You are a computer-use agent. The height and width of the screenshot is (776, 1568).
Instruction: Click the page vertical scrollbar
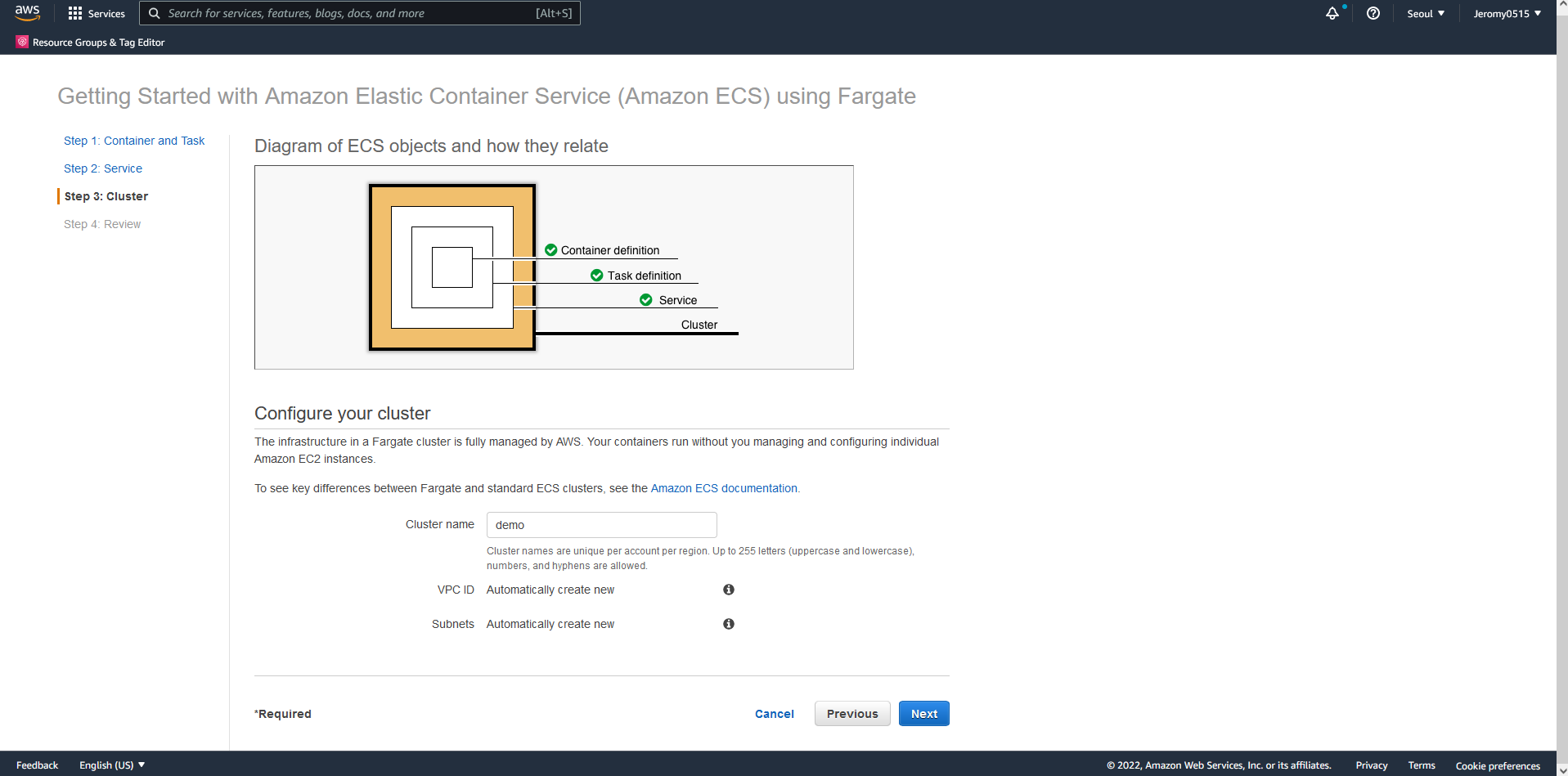tap(1562, 388)
